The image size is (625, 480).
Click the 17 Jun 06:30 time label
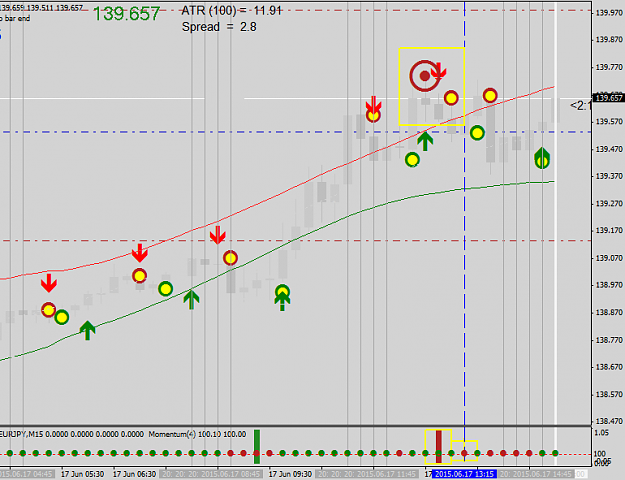point(134,474)
